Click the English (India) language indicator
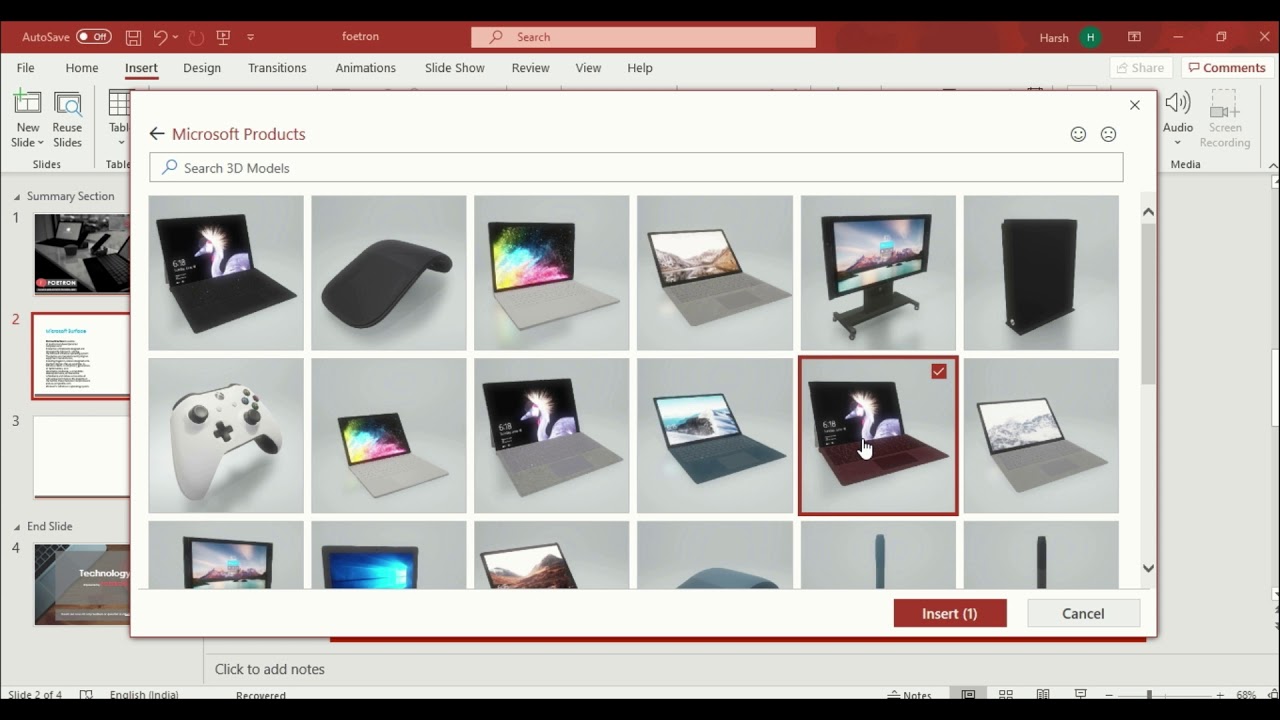 click(x=146, y=695)
